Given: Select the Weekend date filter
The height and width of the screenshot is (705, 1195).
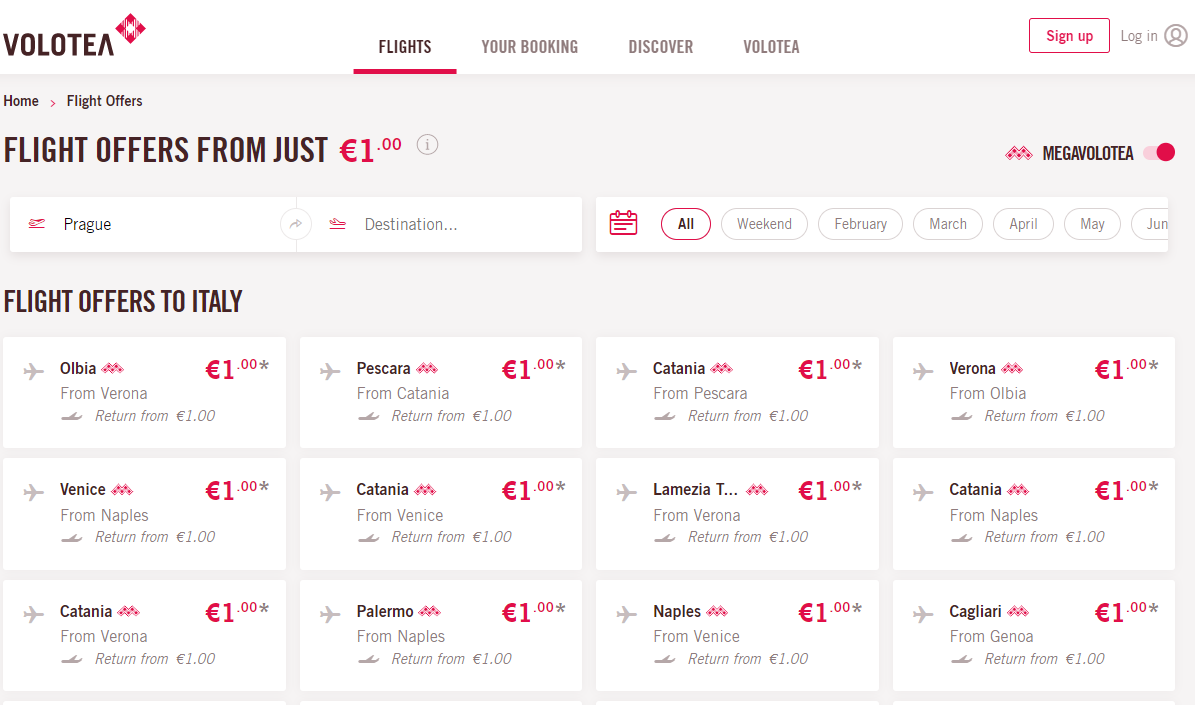Looking at the screenshot, I should 764,224.
